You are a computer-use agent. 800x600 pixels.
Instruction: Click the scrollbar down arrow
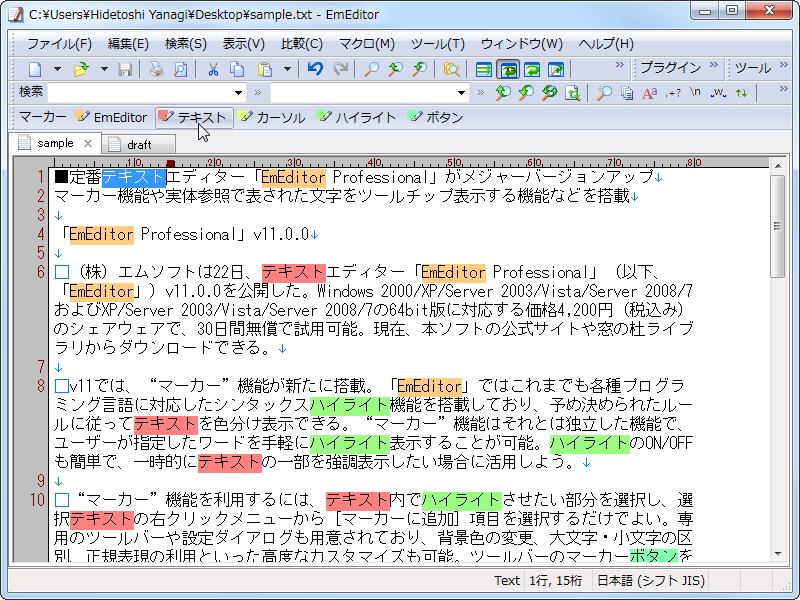coord(778,554)
